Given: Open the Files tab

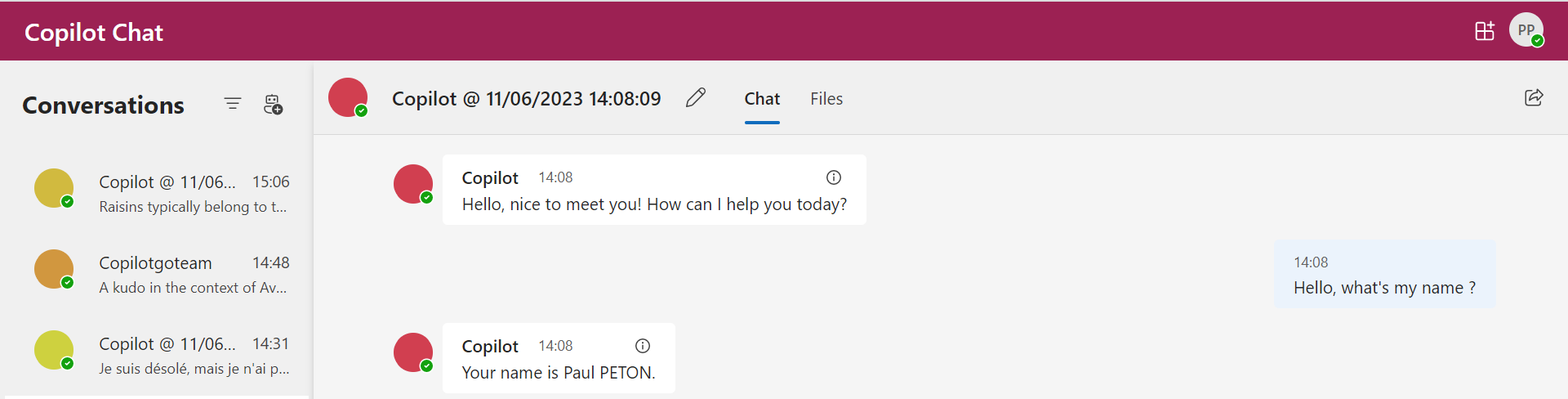Looking at the screenshot, I should click(826, 99).
